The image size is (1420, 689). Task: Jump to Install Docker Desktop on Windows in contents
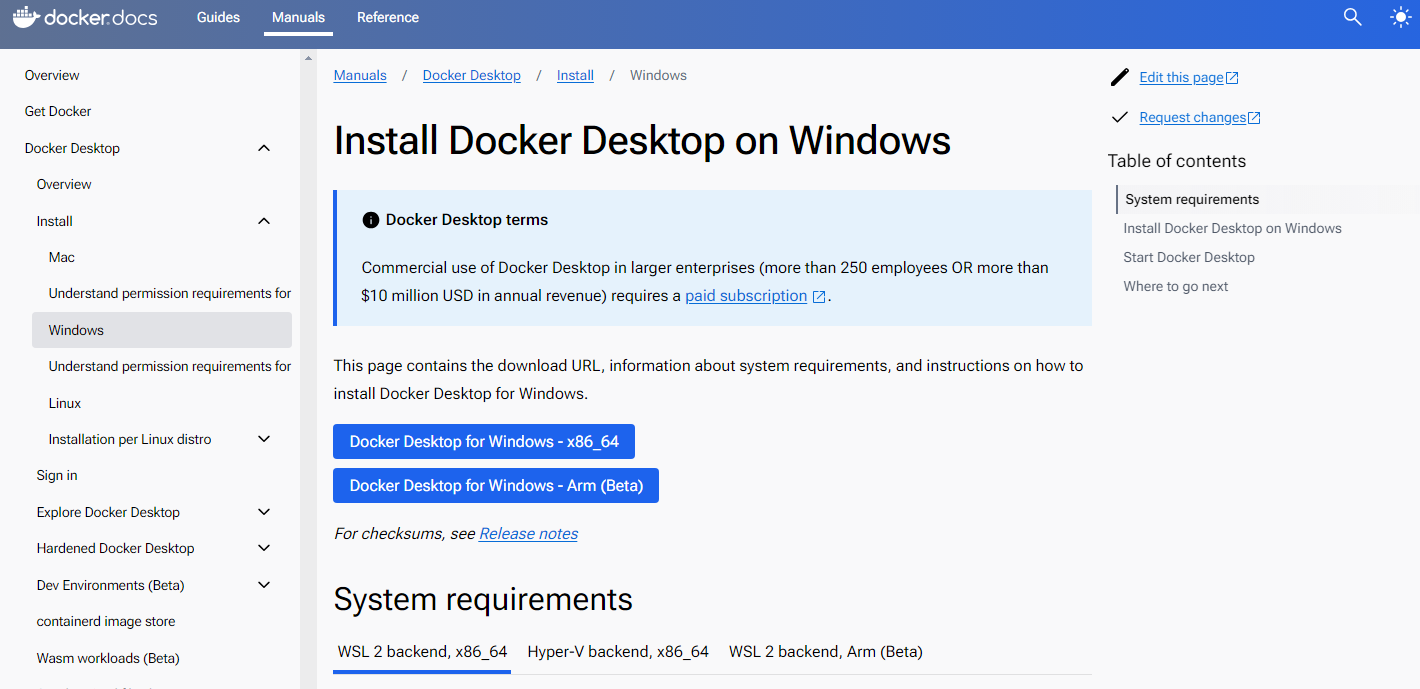[x=1232, y=228]
